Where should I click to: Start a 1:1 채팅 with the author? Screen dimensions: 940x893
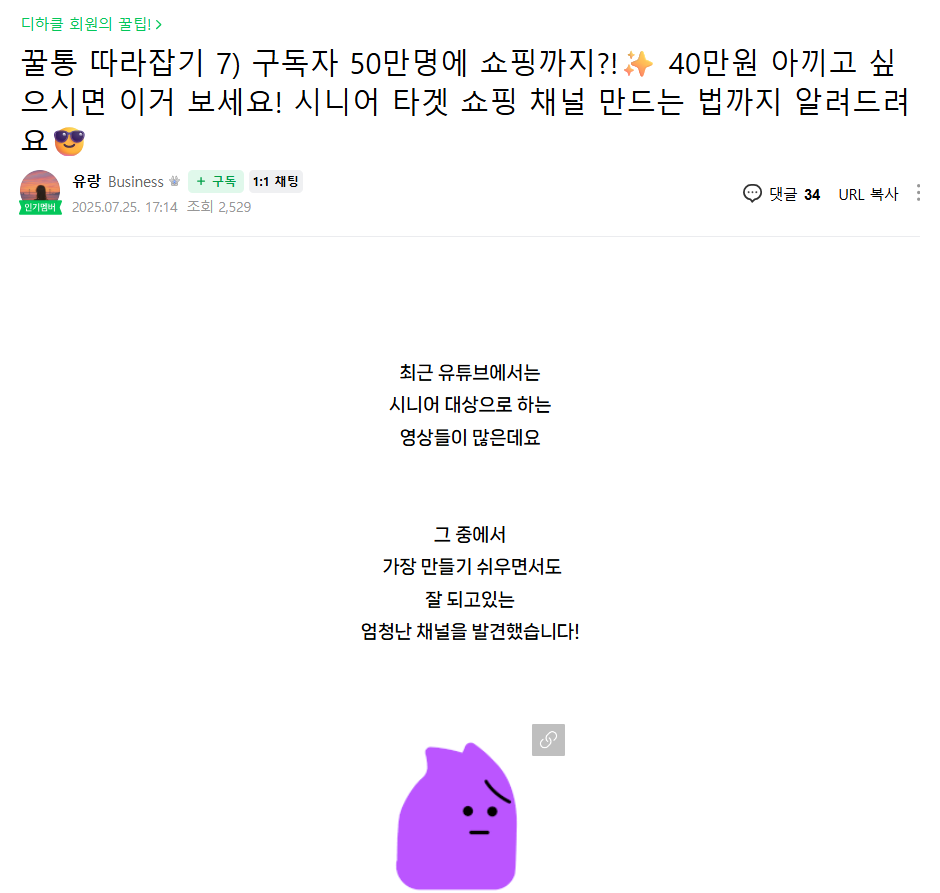click(x=276, y=181)
